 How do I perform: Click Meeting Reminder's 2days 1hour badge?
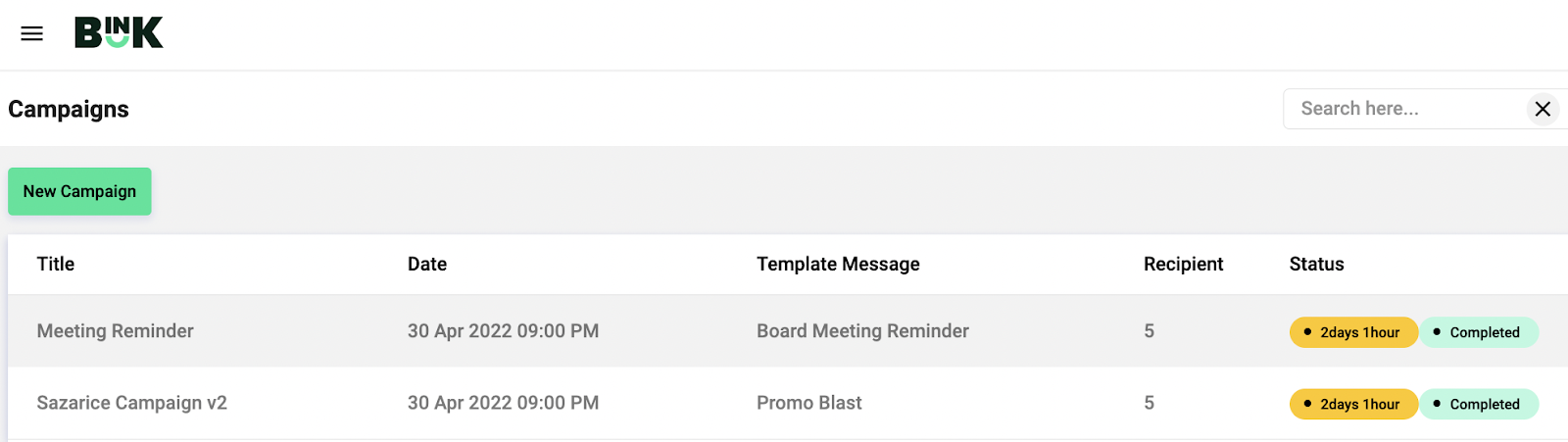(1352, 332)
